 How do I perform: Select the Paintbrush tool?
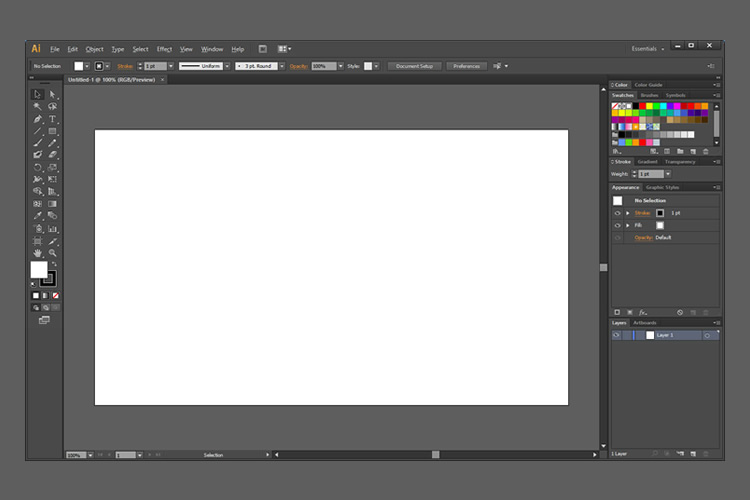click(x=37, y=143)
